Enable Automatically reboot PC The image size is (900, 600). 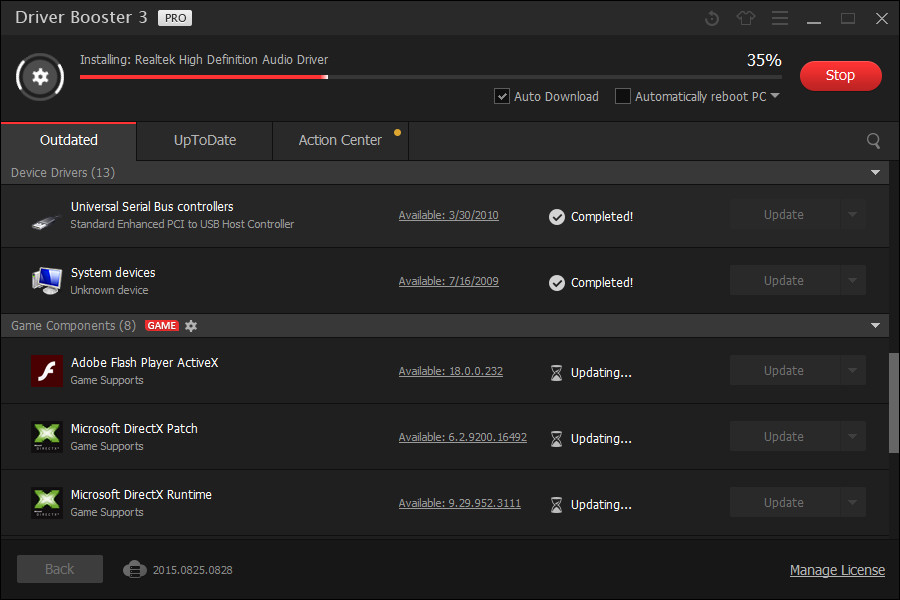click(623, 96)
